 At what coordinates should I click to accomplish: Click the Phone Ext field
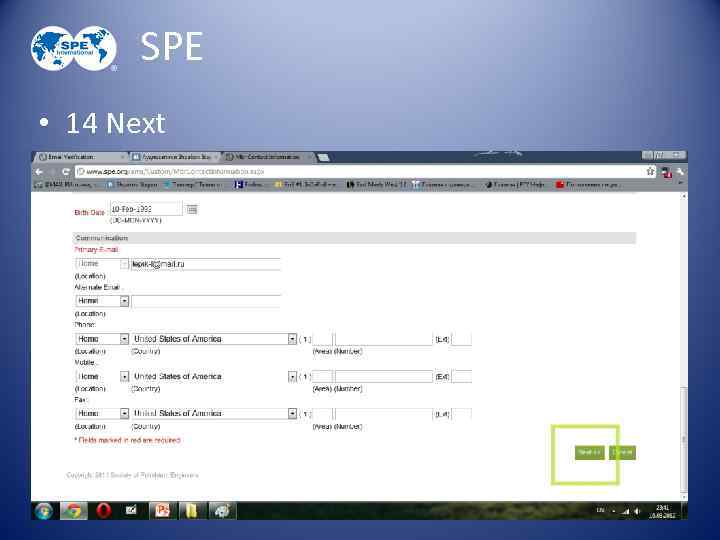pos(461,339)
